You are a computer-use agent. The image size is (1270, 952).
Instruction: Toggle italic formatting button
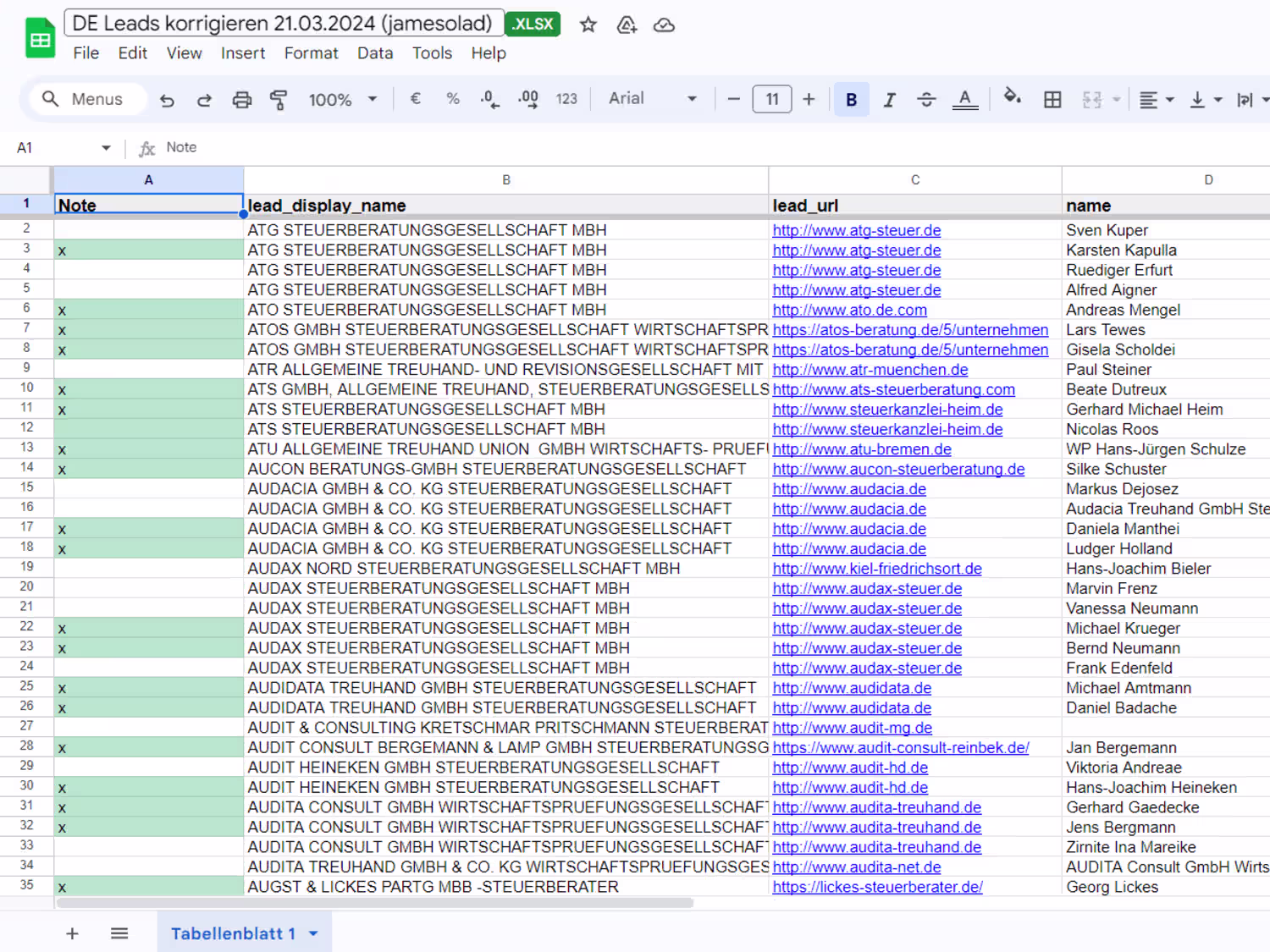point(889,100)
